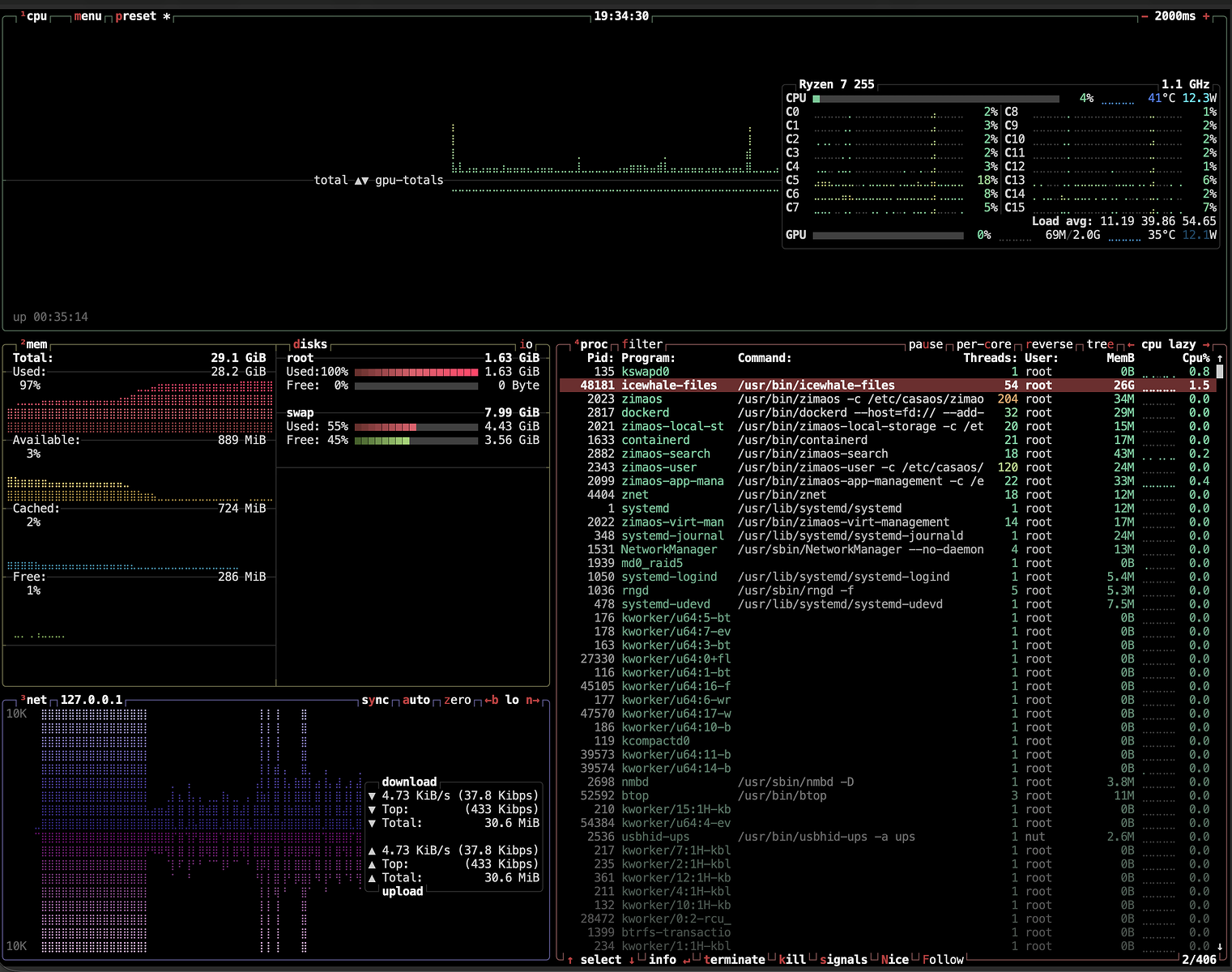This screenshot has width=1232, height=972.
Task: Click the 19:34:30 clock
Action: (x=621, y=16)
